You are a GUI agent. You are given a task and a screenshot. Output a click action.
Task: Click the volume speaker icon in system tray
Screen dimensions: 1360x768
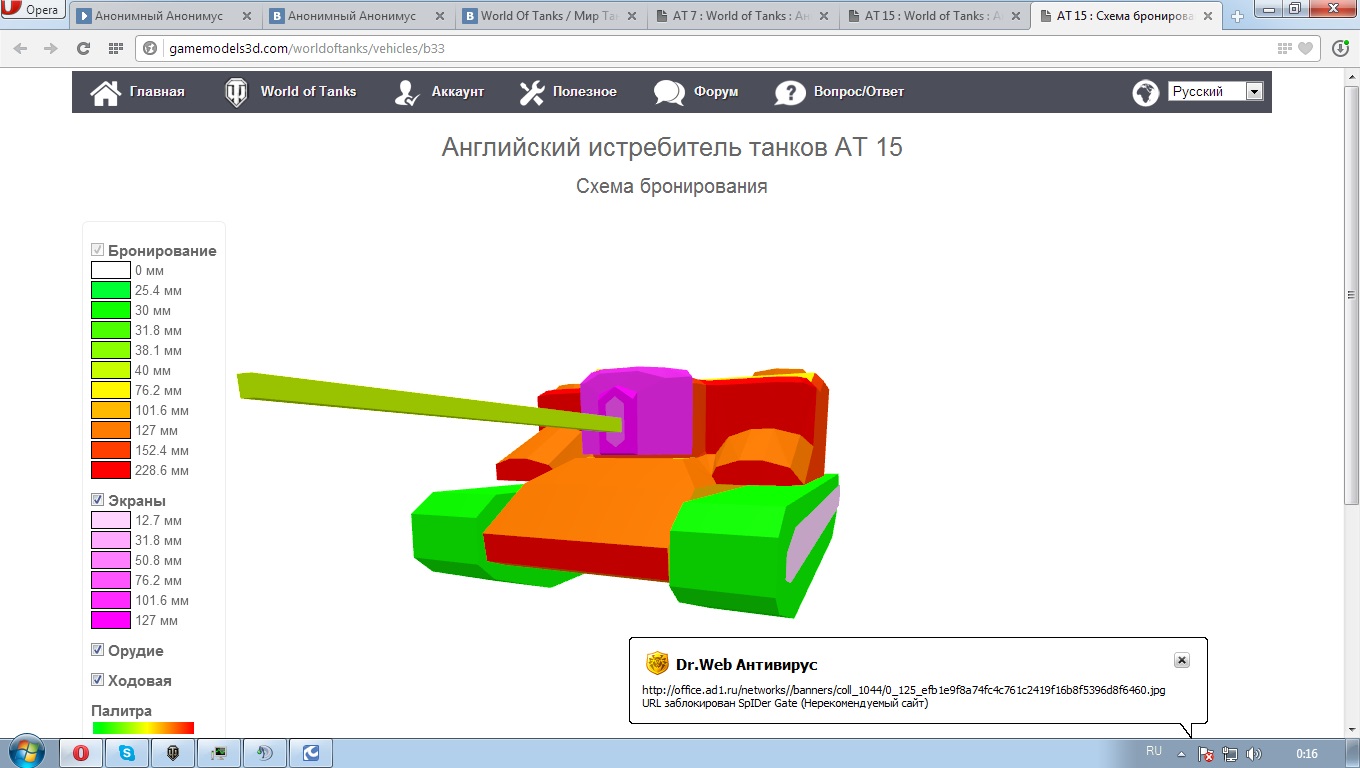pyautogui.click(x=1253, y=753)
